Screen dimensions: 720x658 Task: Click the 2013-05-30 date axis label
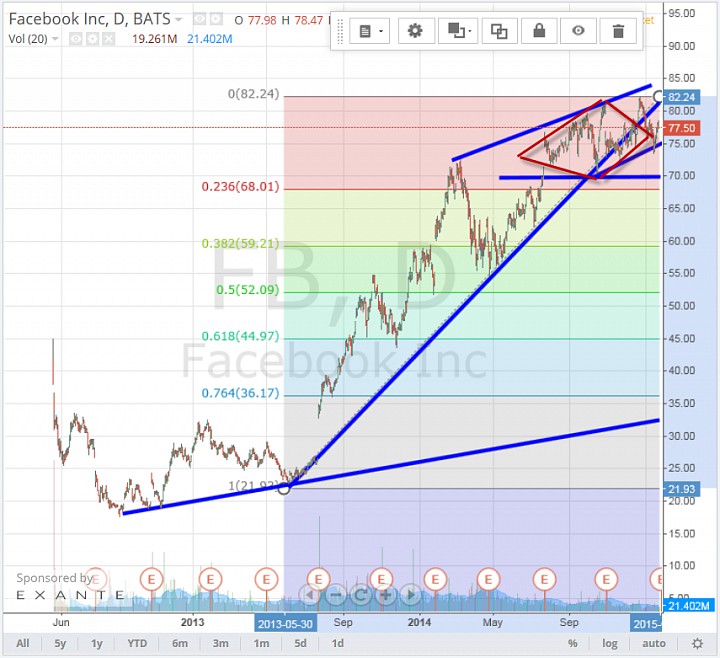click(285, 624)
